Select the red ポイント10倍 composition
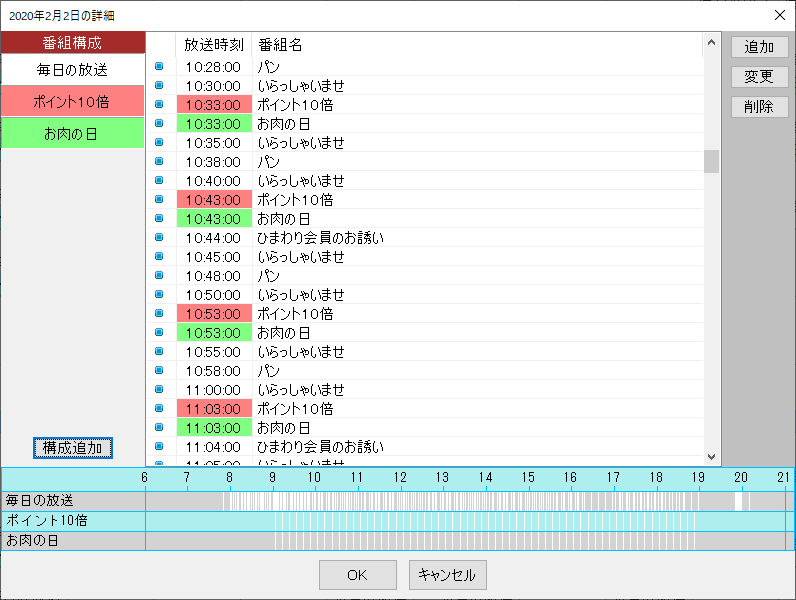This screenshot has width=796, height=600. (x=72, y=101)
